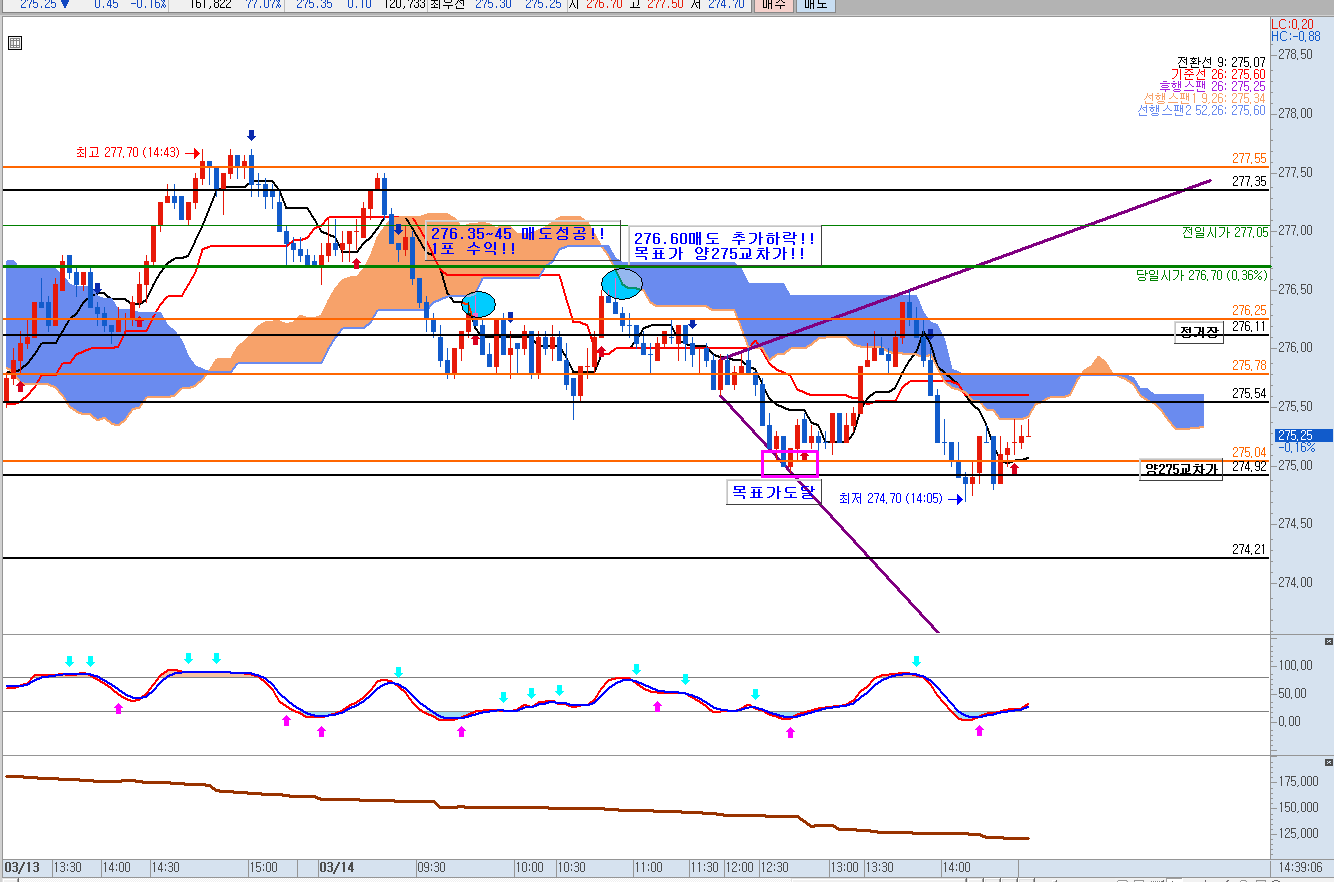The height and width of the screenshot is (882, 1334).
Task: Click the grid icon at chart top-left
Action: coord(14,43)
